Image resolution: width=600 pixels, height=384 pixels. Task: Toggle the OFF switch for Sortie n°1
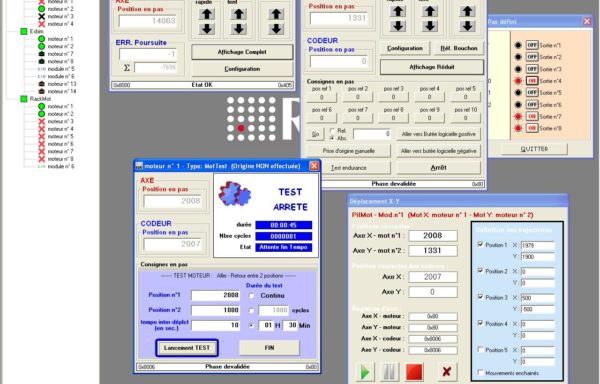(532, 45)
